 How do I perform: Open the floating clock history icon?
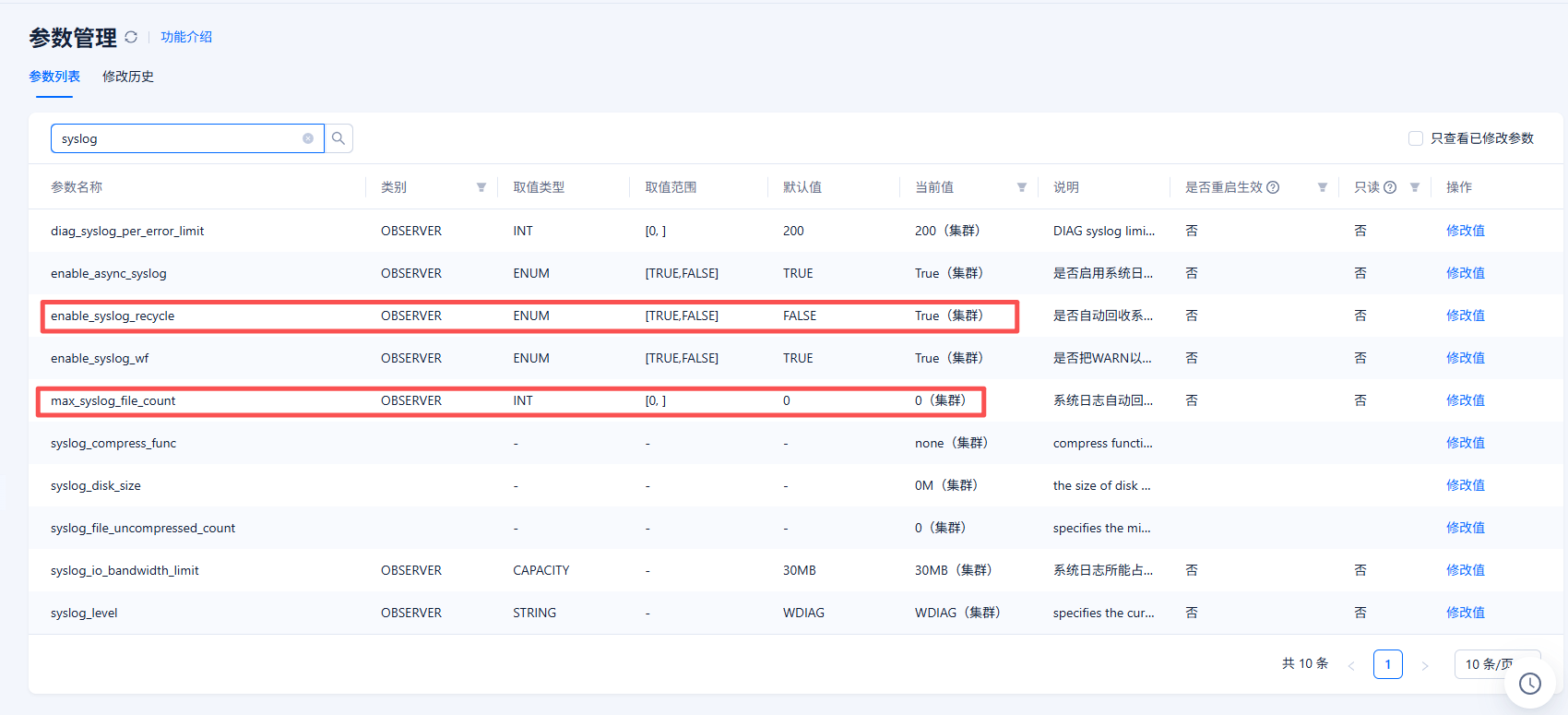[1529, 684]
